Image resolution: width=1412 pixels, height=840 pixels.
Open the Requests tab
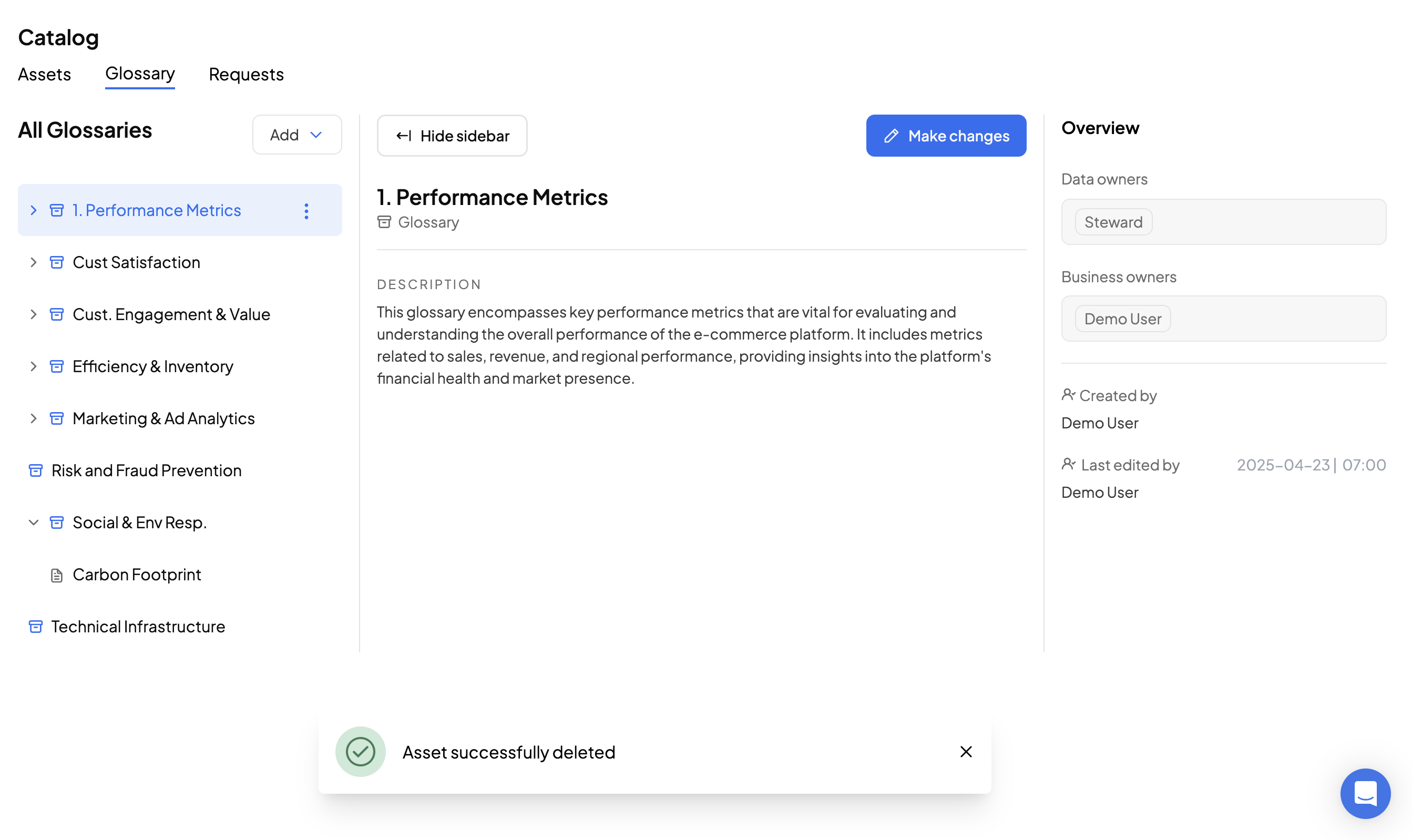tap(246, 74)
